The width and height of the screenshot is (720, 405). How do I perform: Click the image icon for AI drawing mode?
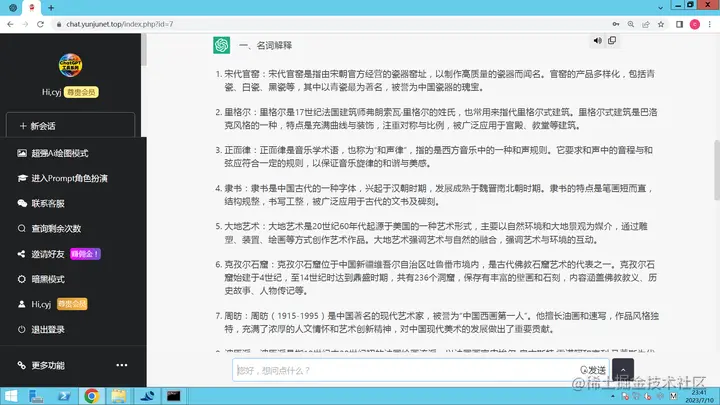point(22,153)
